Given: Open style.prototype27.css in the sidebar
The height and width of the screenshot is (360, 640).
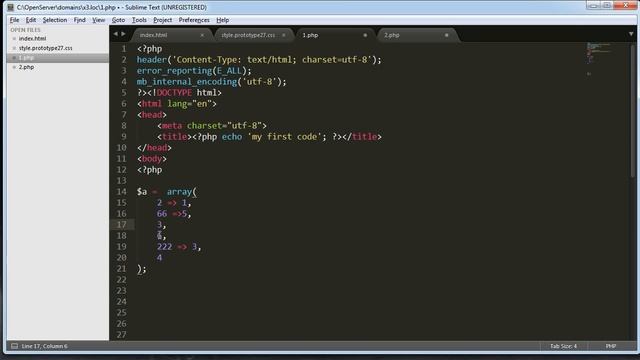Looking at the screenshot, I should [x=46, y=48].
